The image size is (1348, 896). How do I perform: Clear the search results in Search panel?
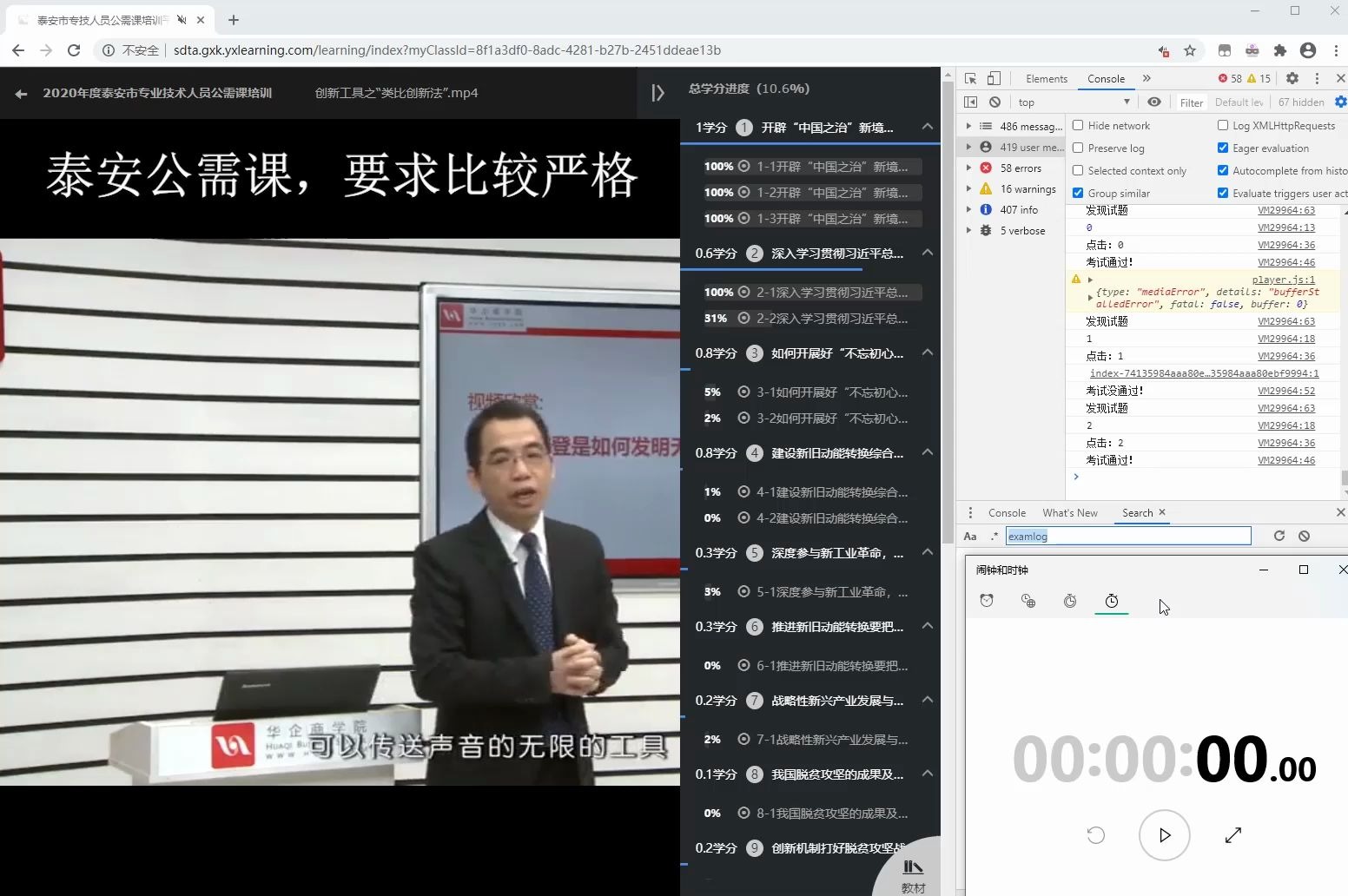pyautogui.click(x=1304, y=536)
